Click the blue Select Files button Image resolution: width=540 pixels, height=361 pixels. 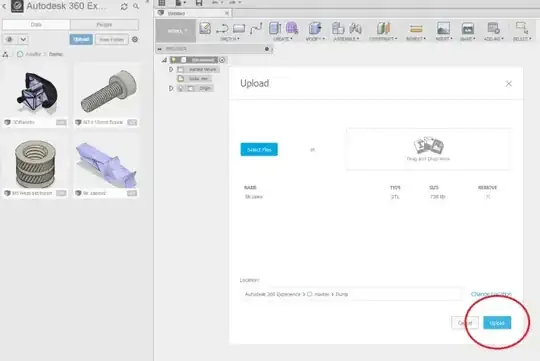[259, 149]
